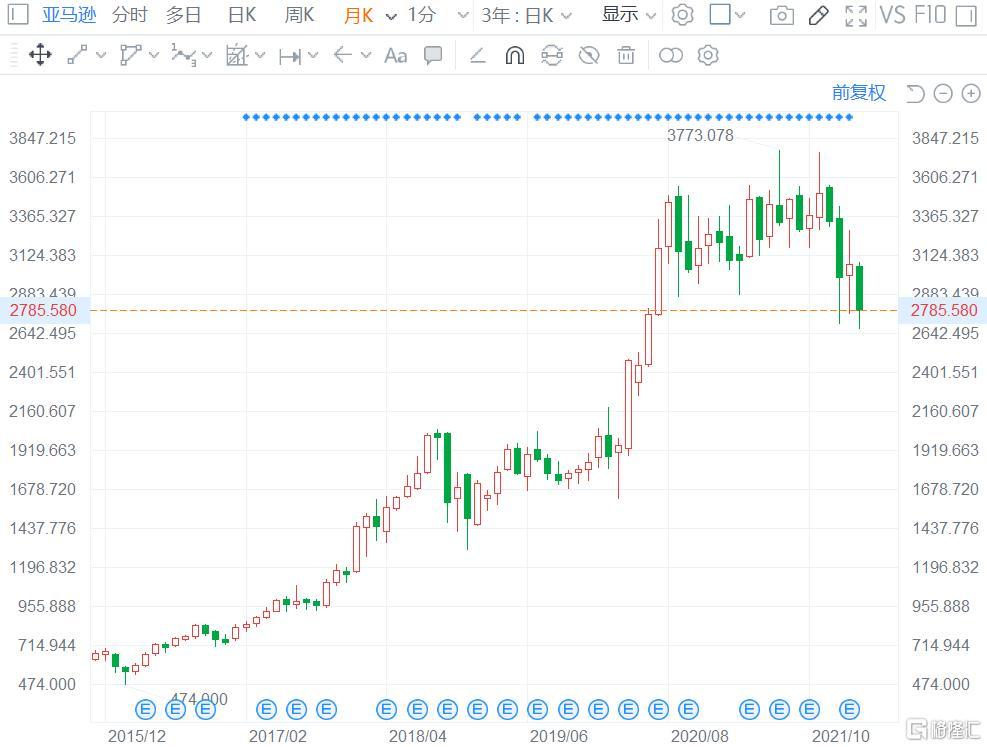The height and width of the screenshot is (747, 987).
Task: Toggle hide drawings eye-slash icon
Action: pos(589,55)
